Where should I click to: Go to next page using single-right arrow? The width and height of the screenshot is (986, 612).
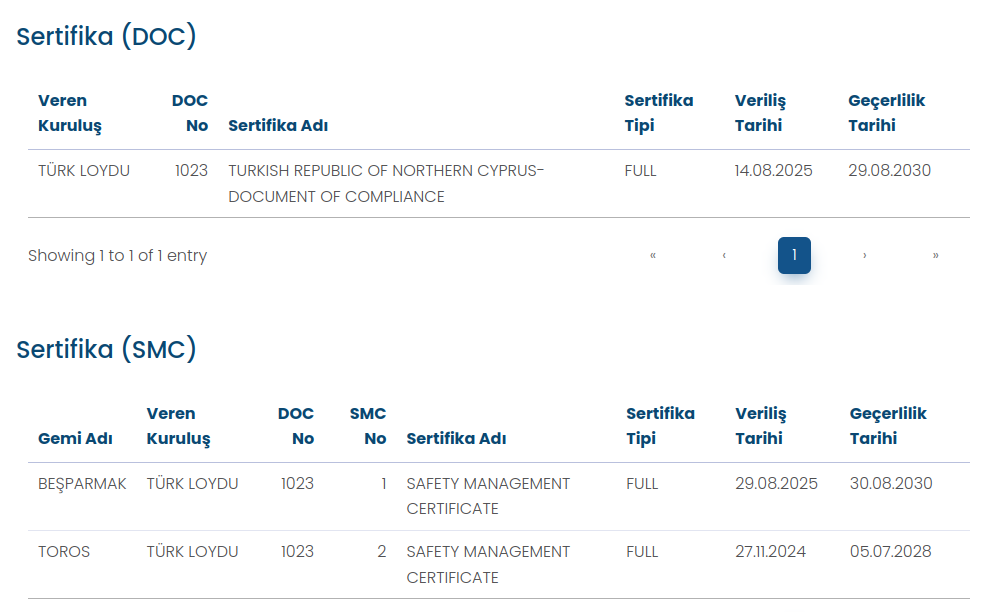click(865, 255)
